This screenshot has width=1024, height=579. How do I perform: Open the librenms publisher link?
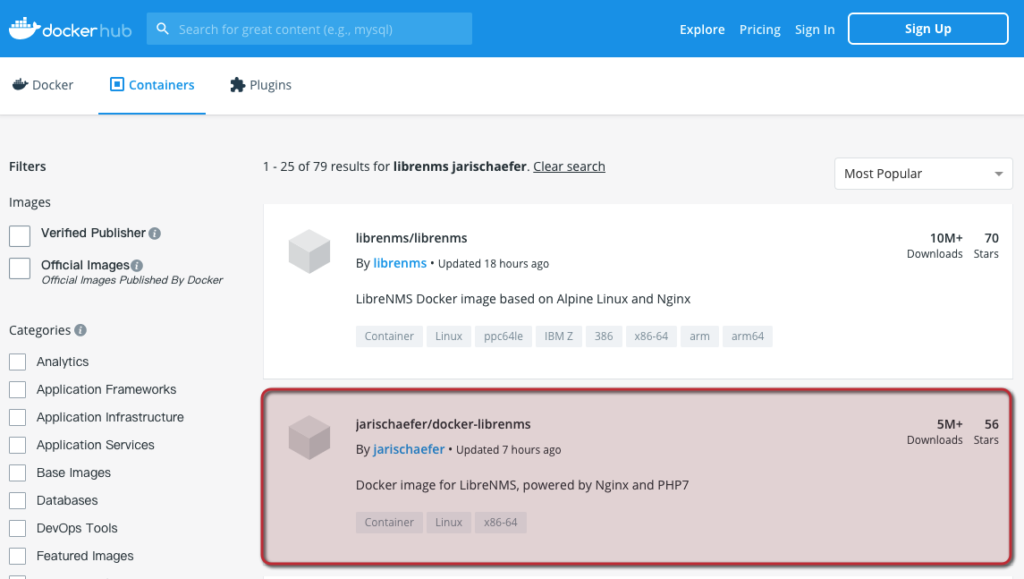[400, 263]
